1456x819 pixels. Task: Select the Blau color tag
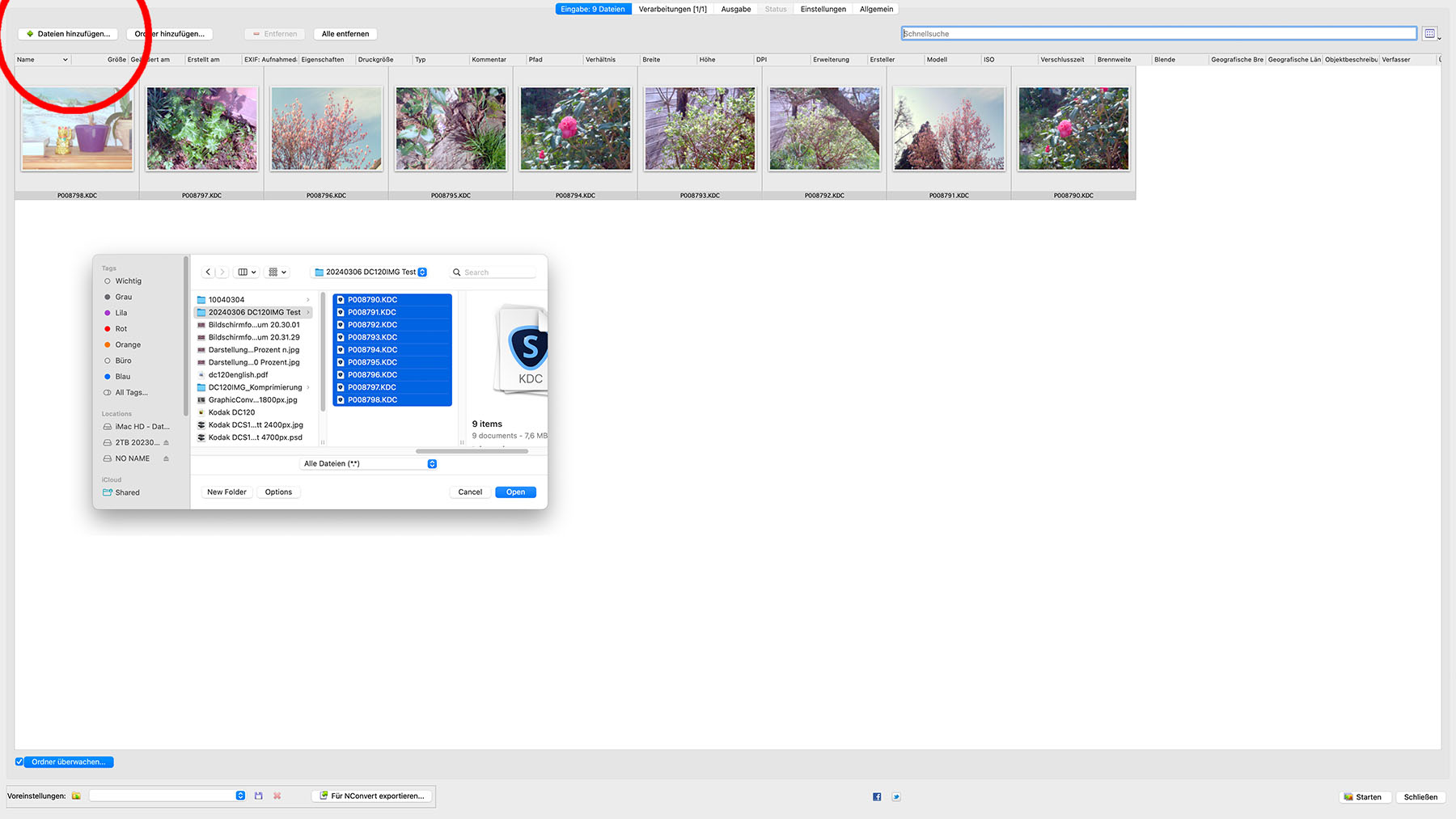[118, 377]
